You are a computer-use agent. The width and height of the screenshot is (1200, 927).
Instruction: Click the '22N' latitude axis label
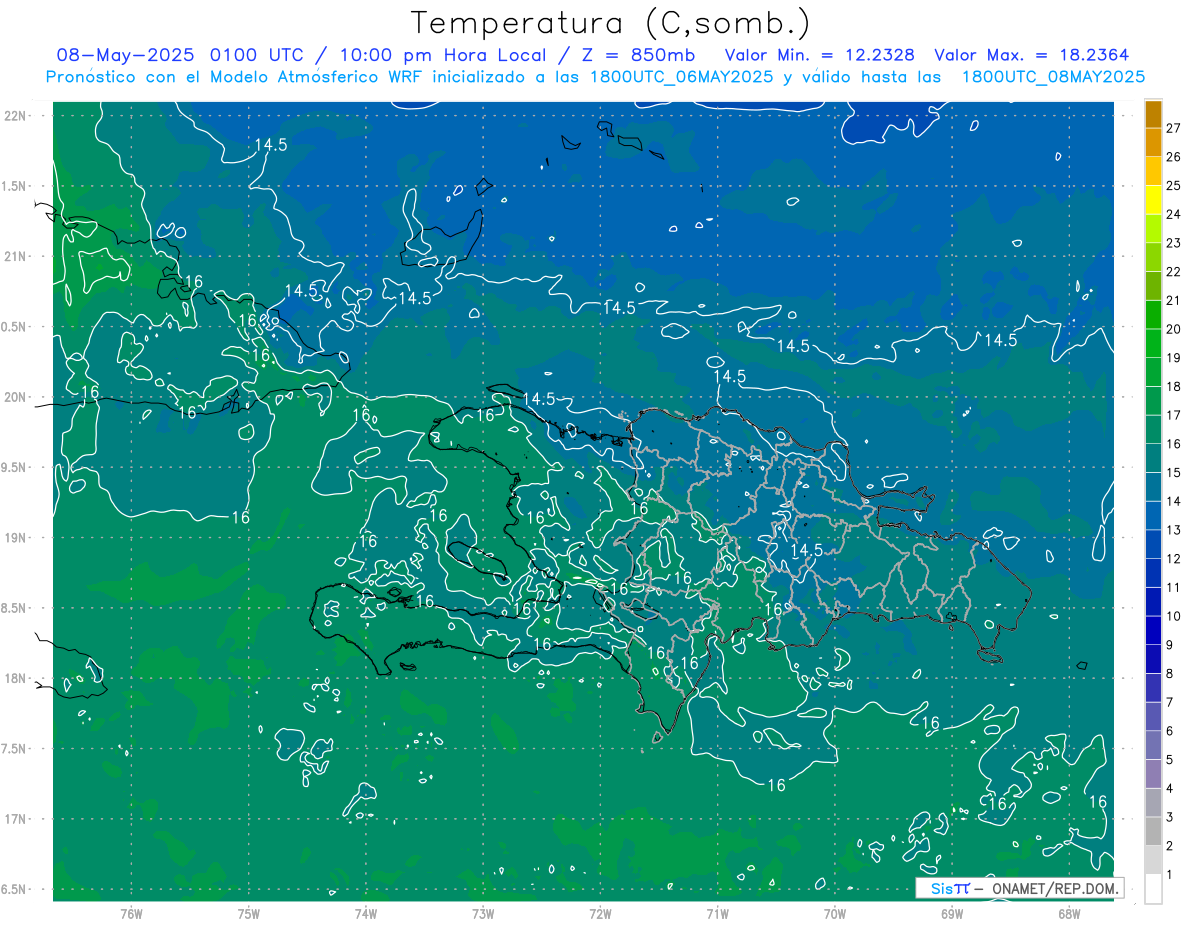click(x=16, y=116)
